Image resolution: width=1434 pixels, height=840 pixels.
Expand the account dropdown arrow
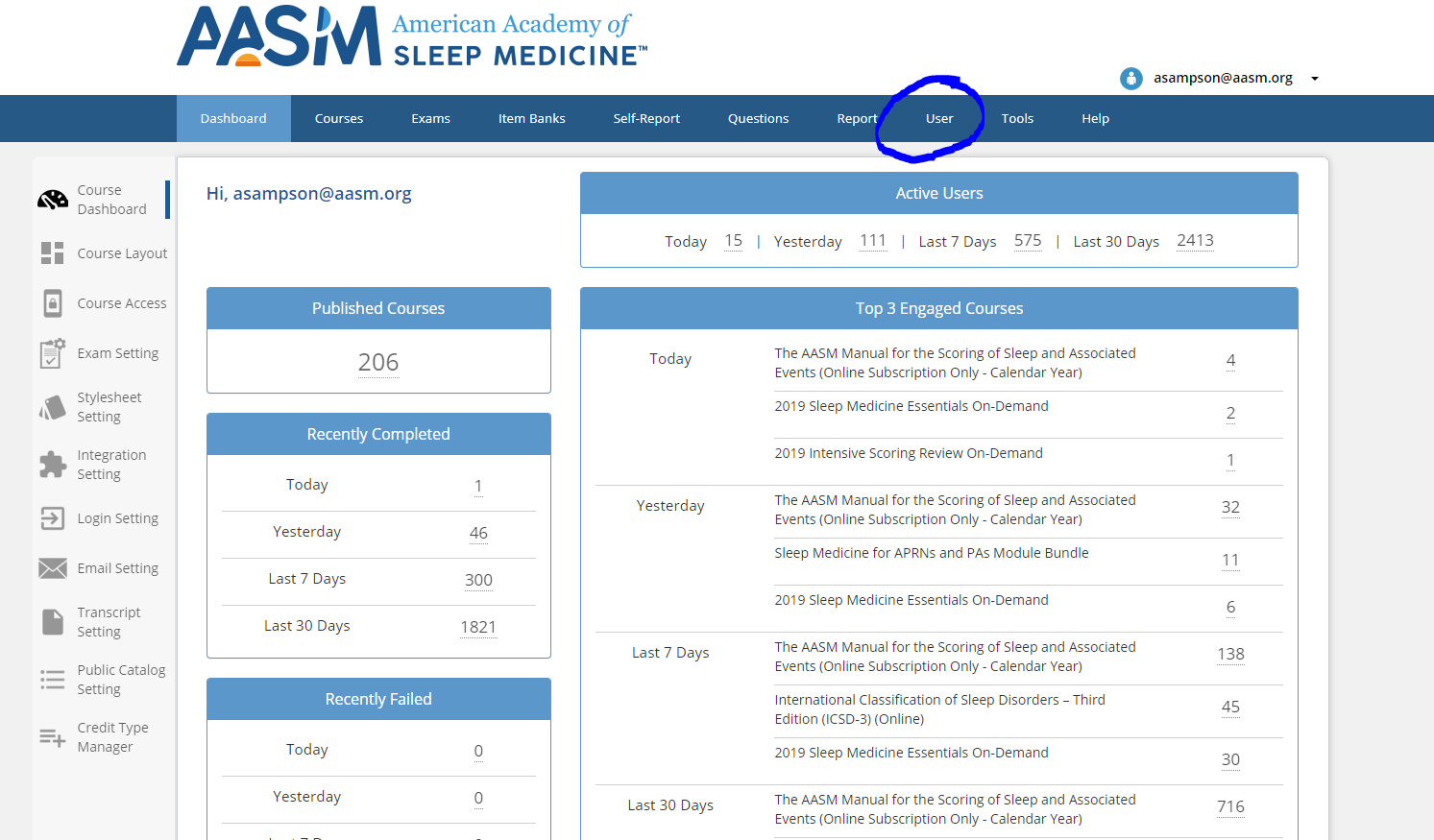click(x=1315, y=79)
